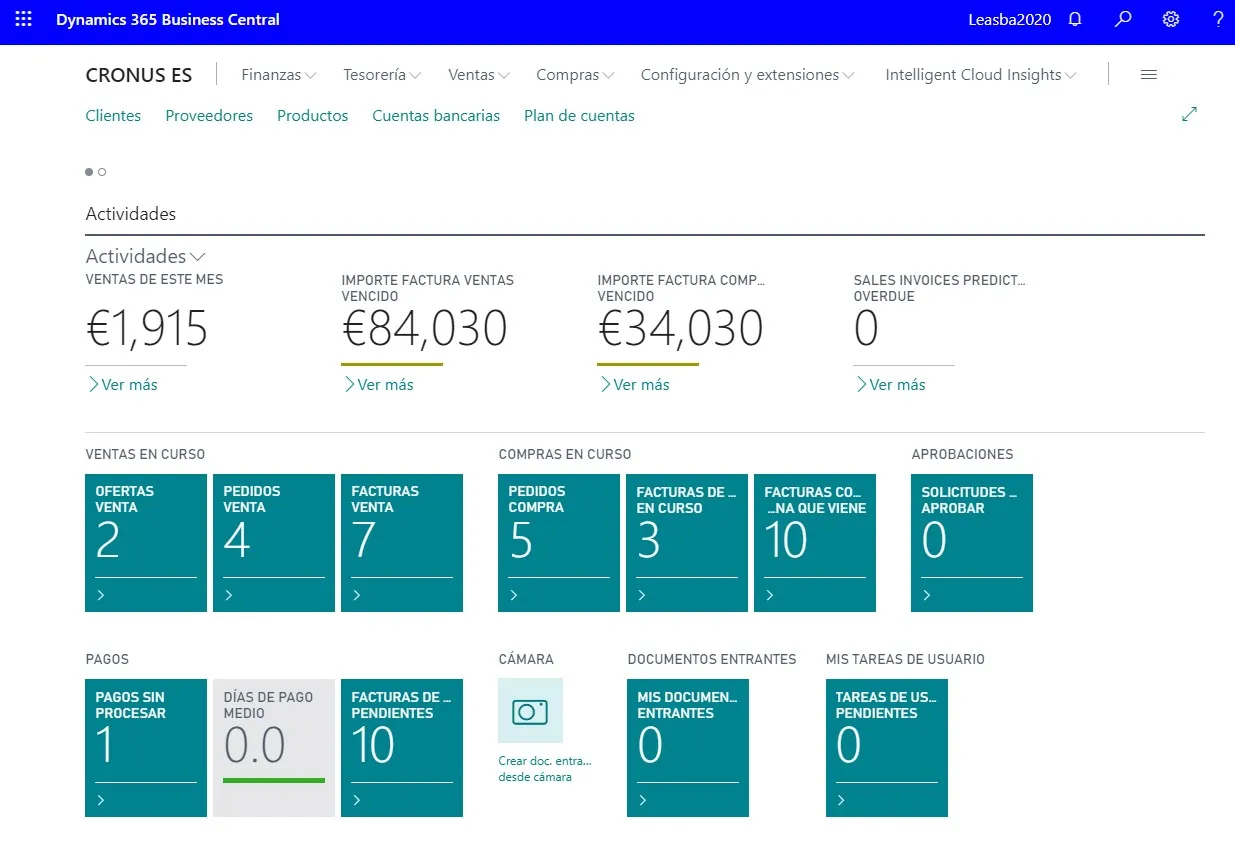The image size is (1235, 846).
Task: Open the Actividades dropdown chevron
Action: (197, 258)
